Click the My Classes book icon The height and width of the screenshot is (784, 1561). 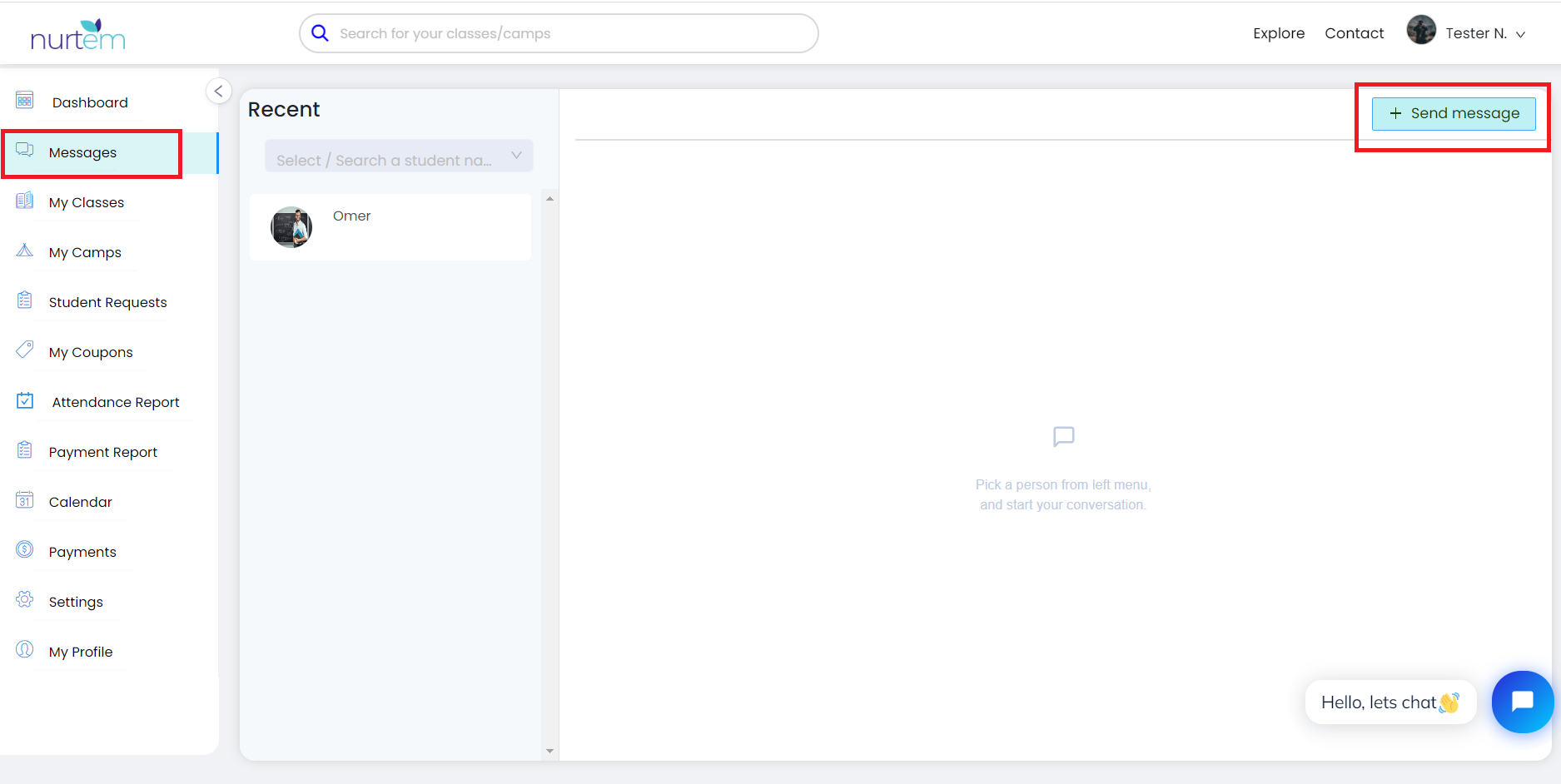pyautogui.click(x=24, y=200)
